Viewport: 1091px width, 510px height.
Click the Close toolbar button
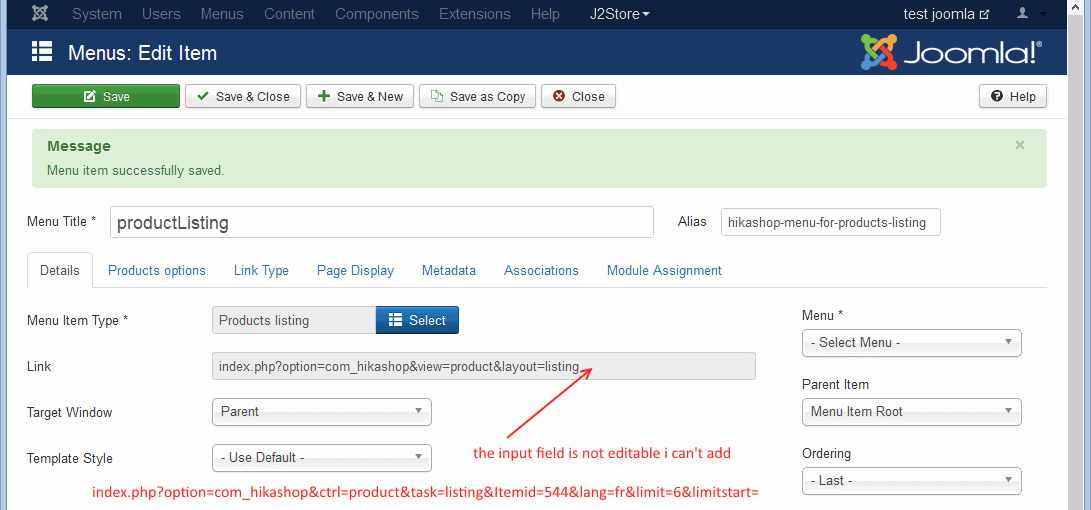click(x=578, y=97)
